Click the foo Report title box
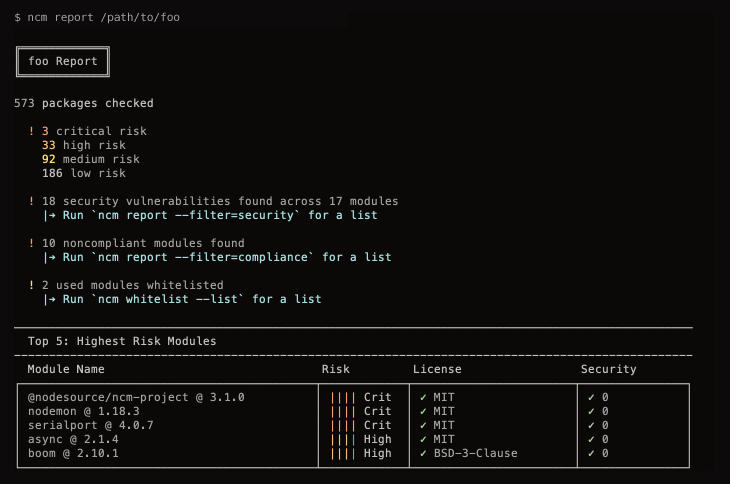Screen dimensions: 730x484 [x=63, y=61]
